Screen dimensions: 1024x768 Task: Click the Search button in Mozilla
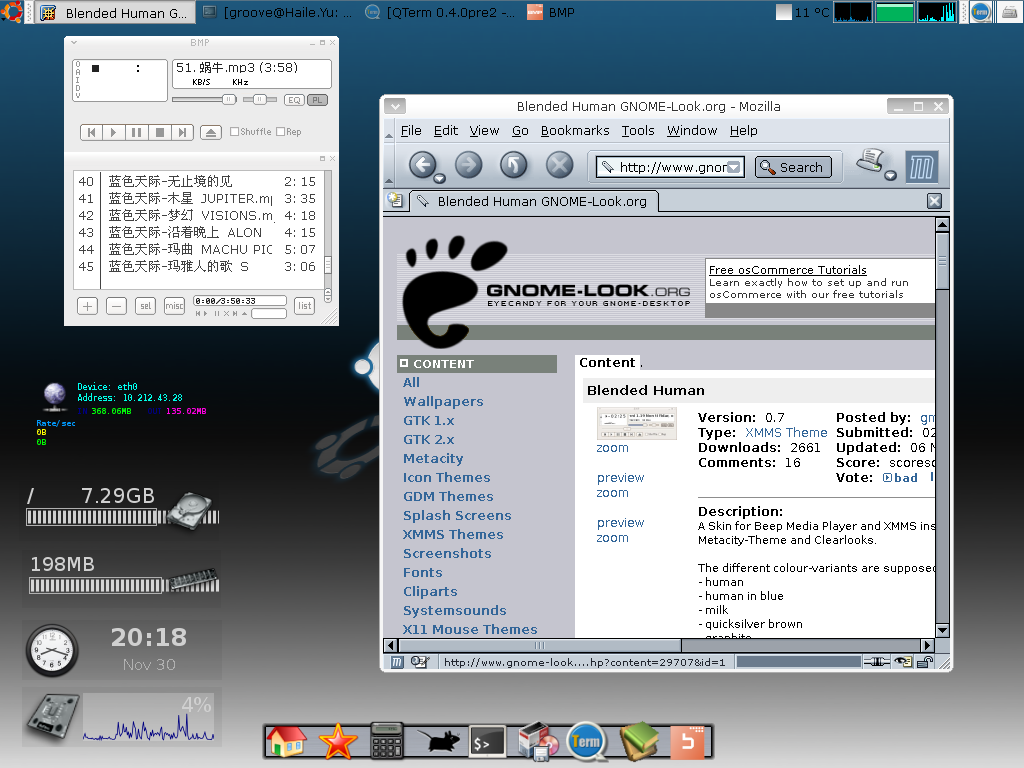(793, 167)
